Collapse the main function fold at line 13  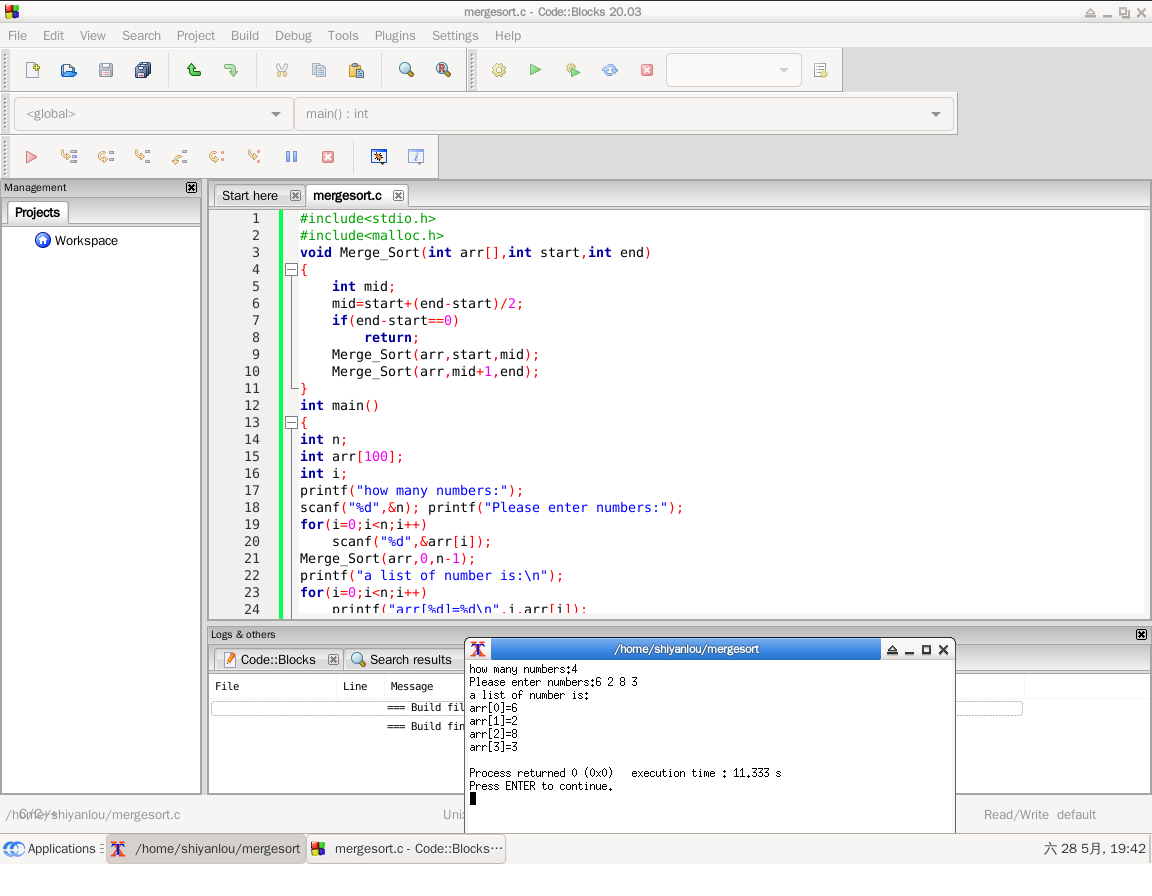point(291,422)
